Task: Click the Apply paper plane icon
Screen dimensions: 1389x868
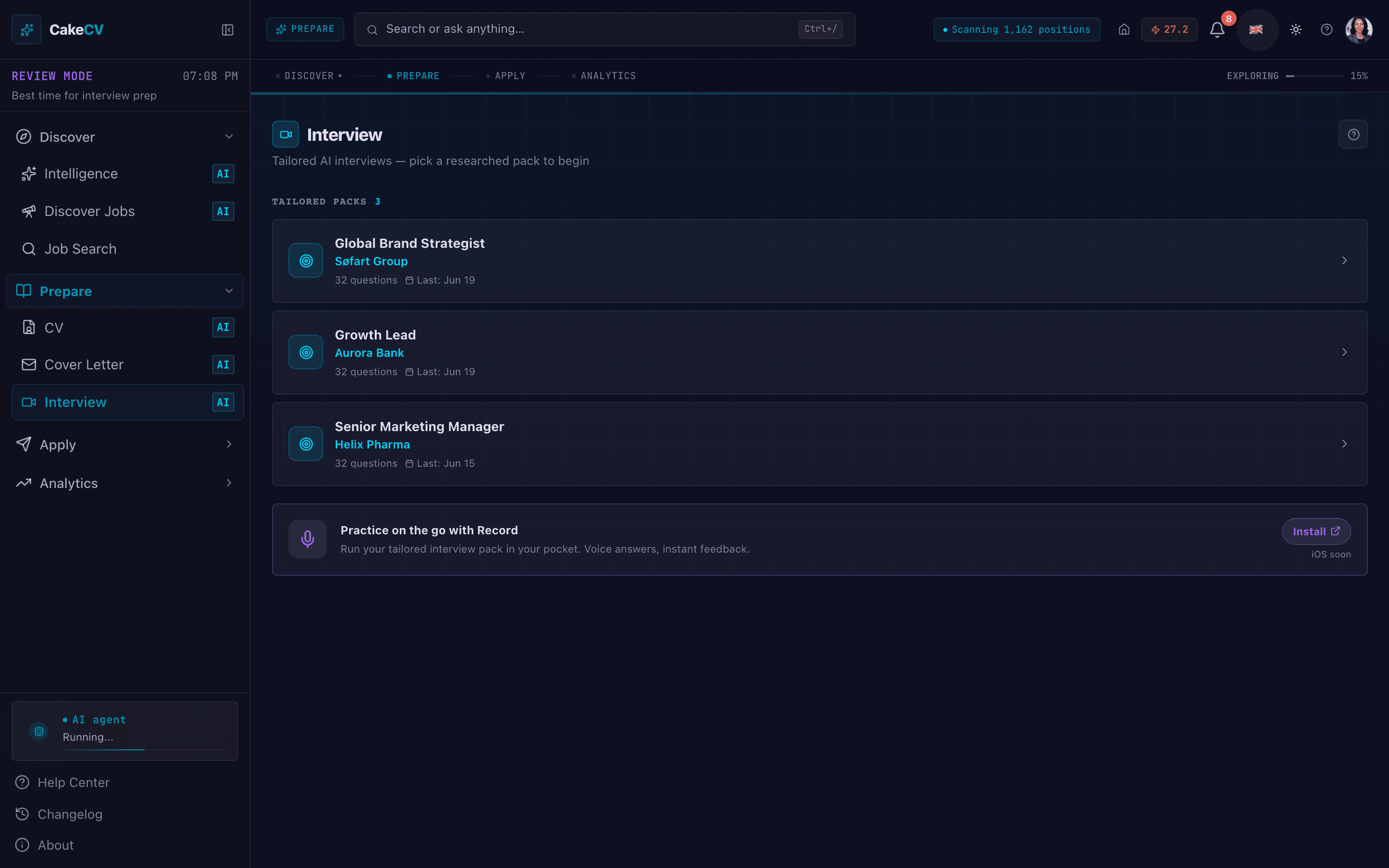Action: (x=24, y=444)
